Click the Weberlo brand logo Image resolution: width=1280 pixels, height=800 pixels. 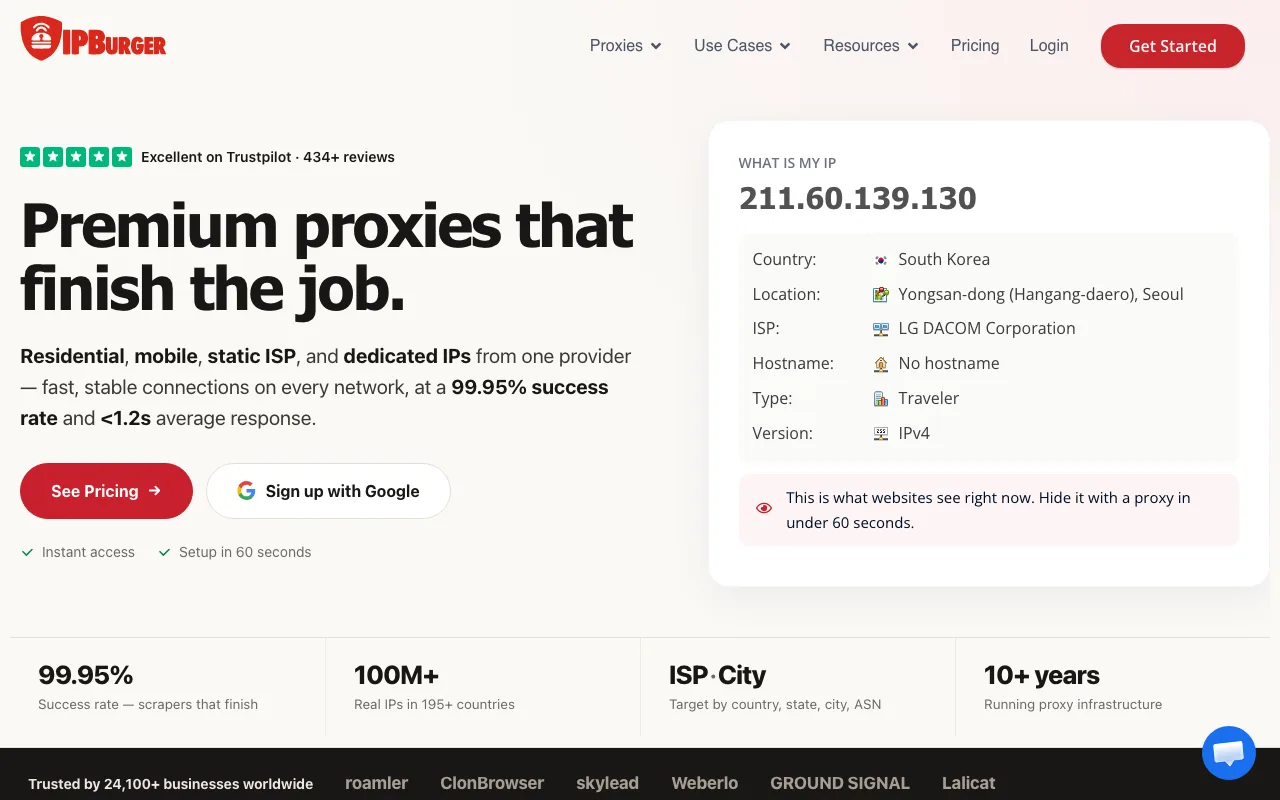pyautogui.click(x=705, y=783)
